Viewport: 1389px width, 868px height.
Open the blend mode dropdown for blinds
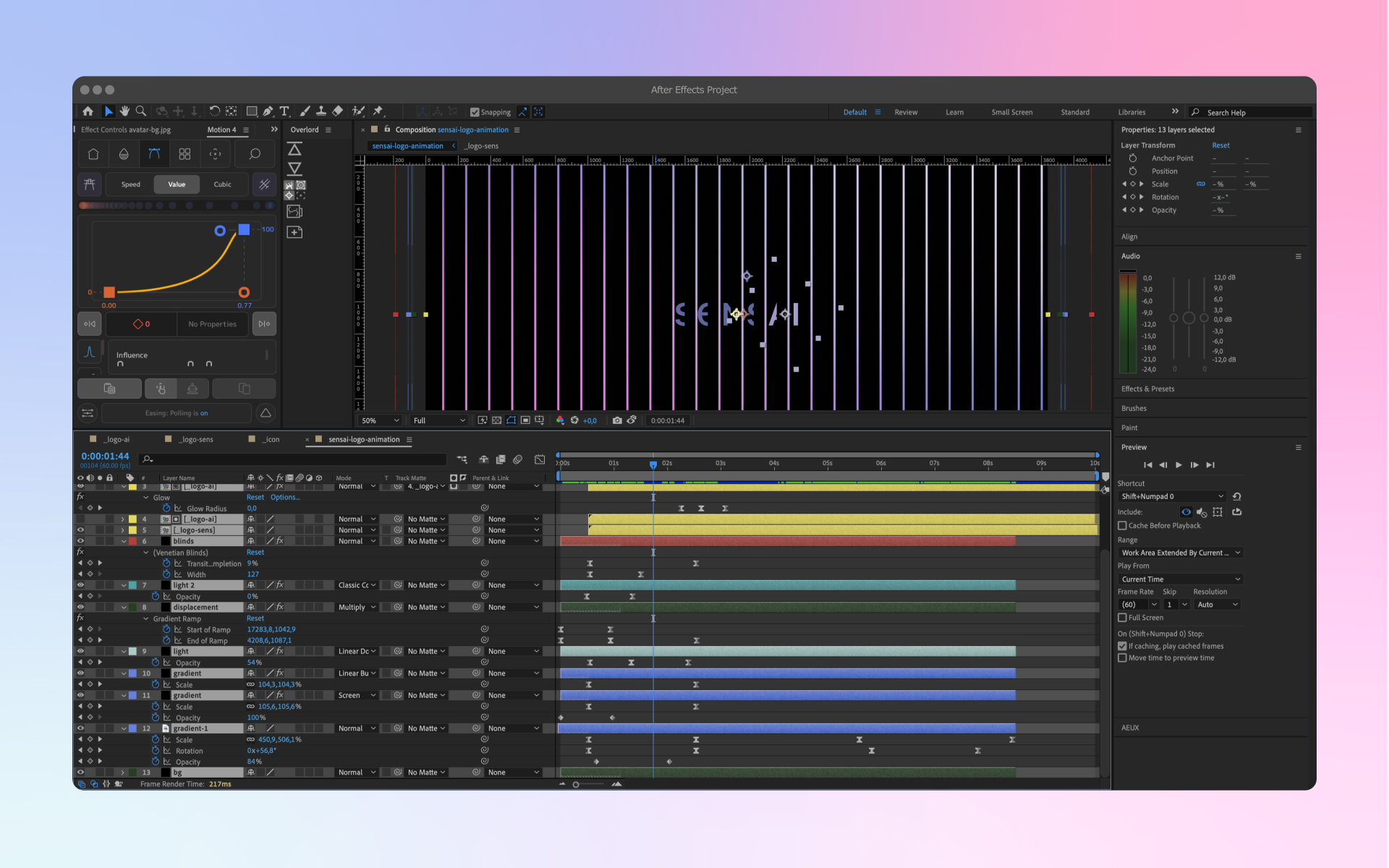click(x=355, y=540)
